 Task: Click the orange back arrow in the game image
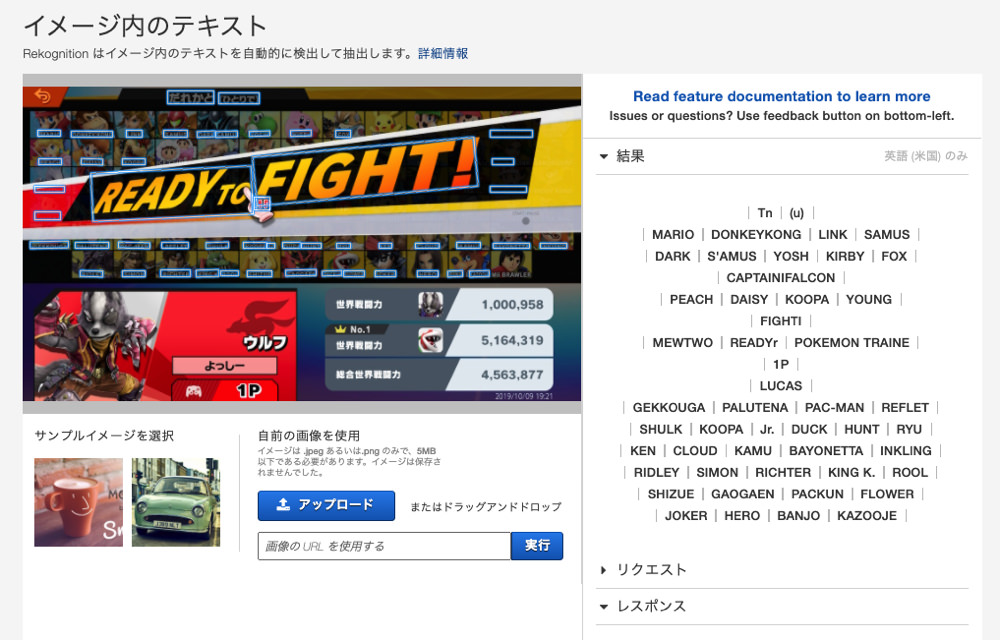pos(43,96)
